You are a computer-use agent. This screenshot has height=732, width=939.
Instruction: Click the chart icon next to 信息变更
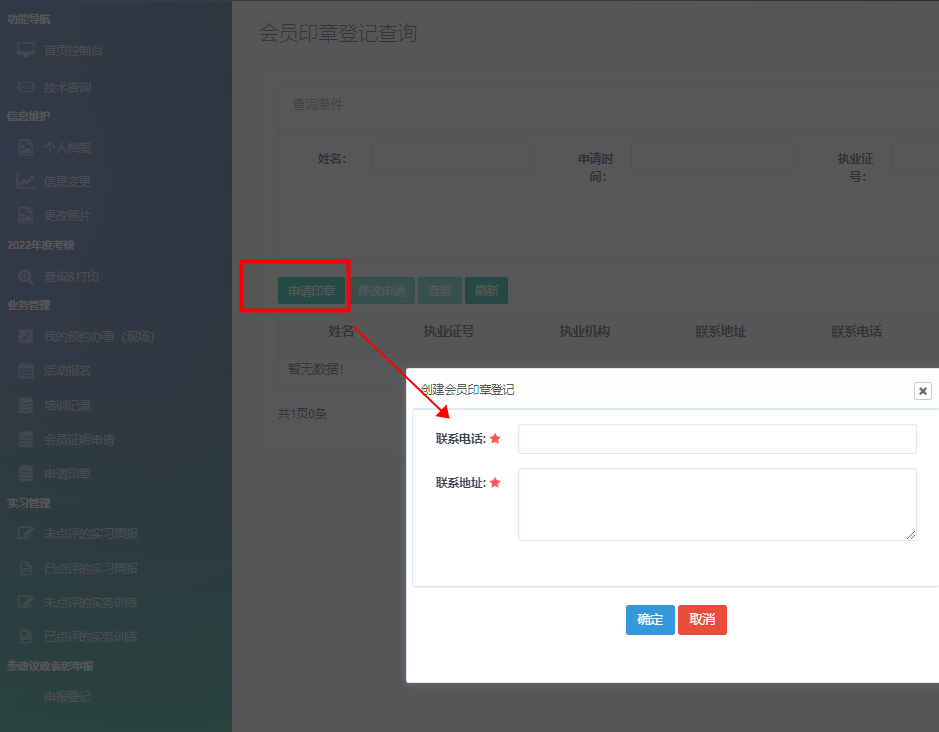tap(26, 182)
